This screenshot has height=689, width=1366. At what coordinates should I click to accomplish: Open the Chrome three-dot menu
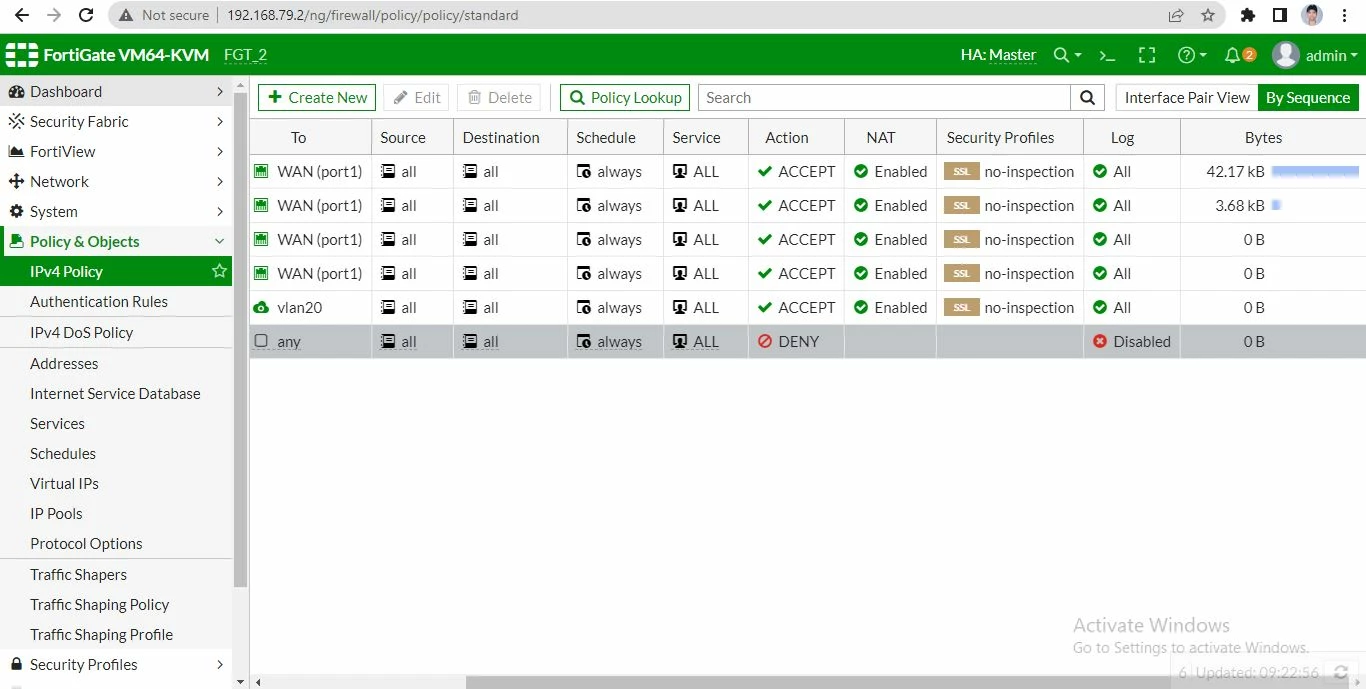(x=1344, y=15)
